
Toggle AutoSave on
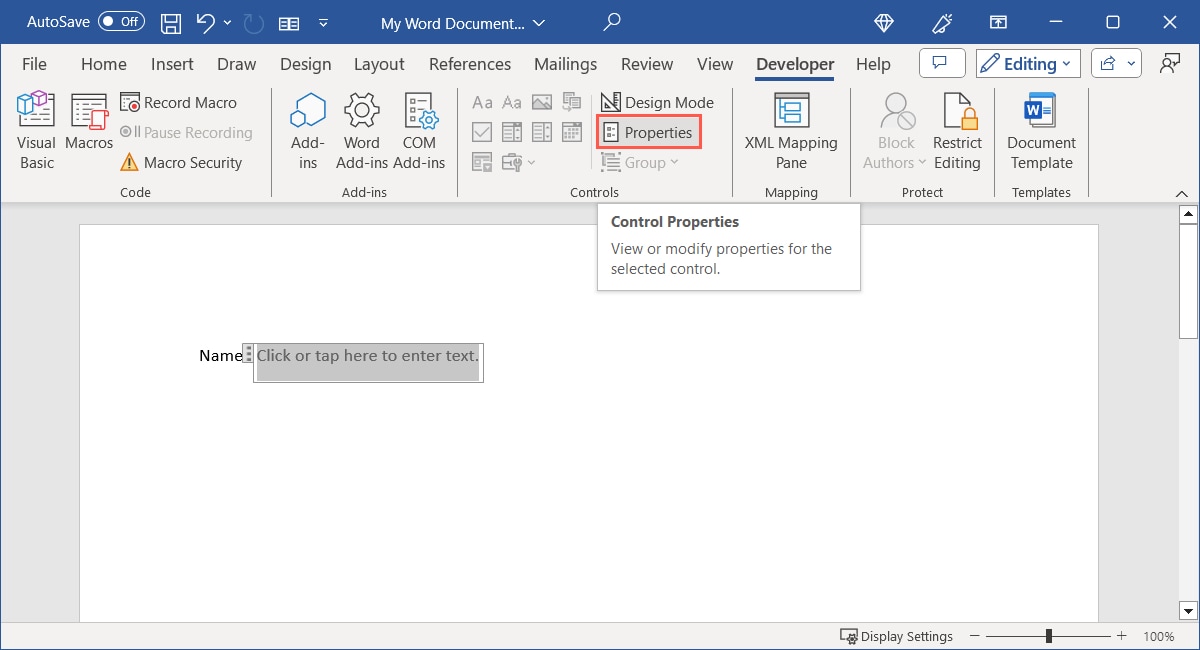tap(119, 21)
